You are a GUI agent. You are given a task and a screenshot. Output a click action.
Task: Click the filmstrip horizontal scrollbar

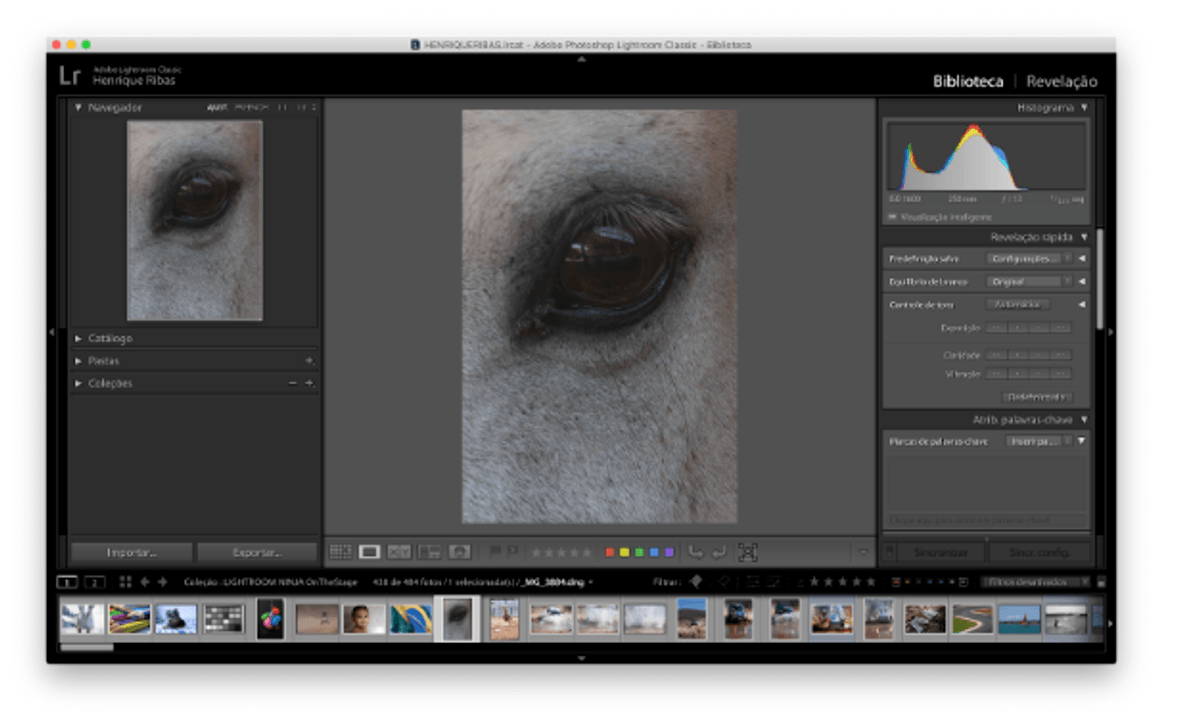coord(86,647)
